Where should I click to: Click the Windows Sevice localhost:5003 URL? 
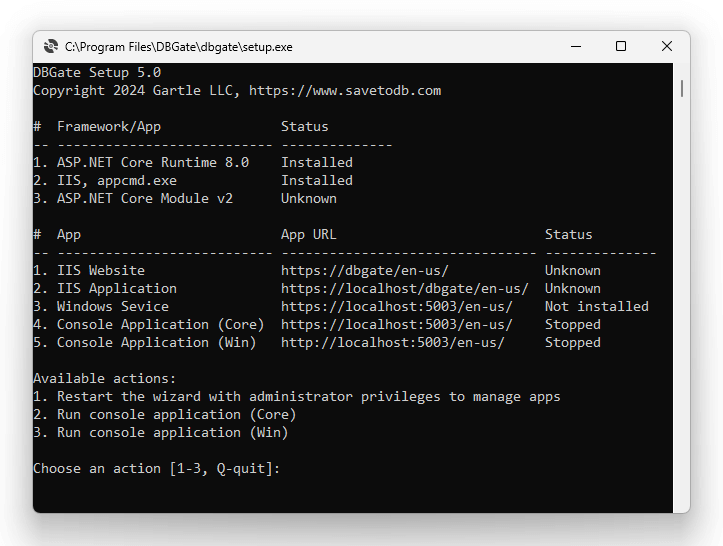397,307
